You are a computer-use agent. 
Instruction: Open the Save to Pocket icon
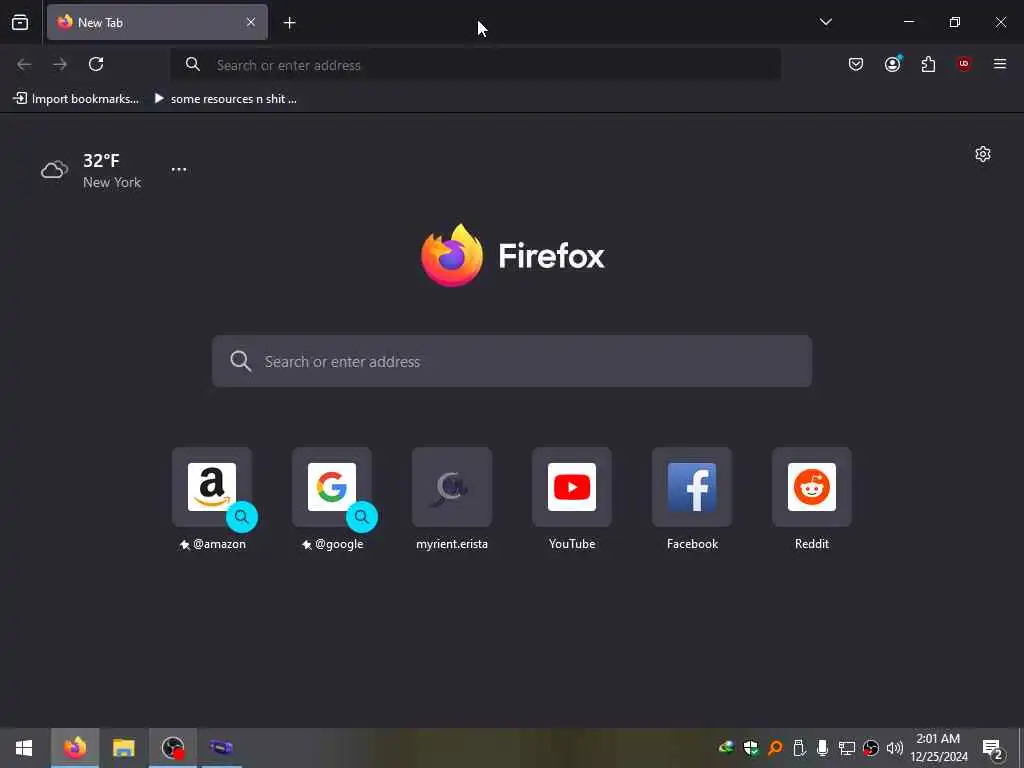pyautogui.click(x=856, y=64)
